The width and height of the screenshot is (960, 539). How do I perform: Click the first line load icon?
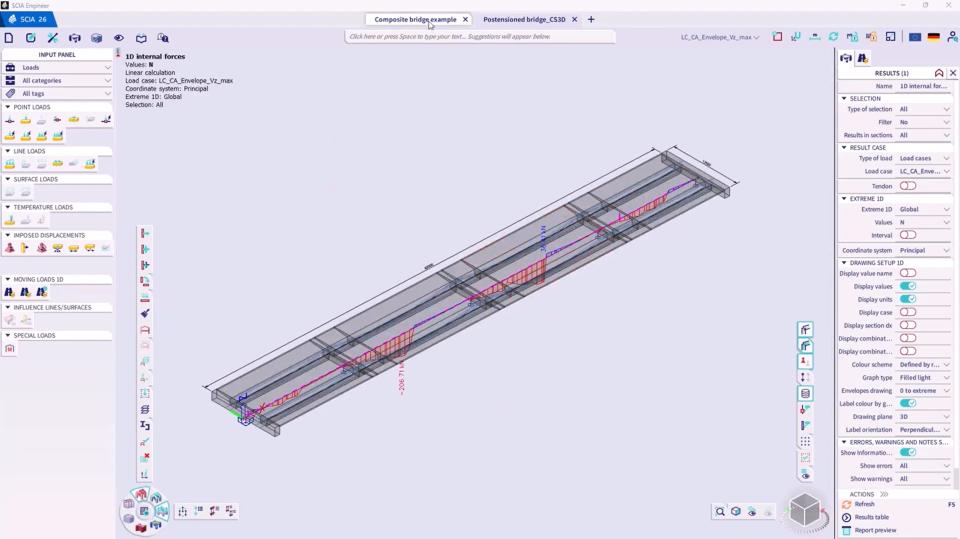pyautogui.click(x=10, y=164)
